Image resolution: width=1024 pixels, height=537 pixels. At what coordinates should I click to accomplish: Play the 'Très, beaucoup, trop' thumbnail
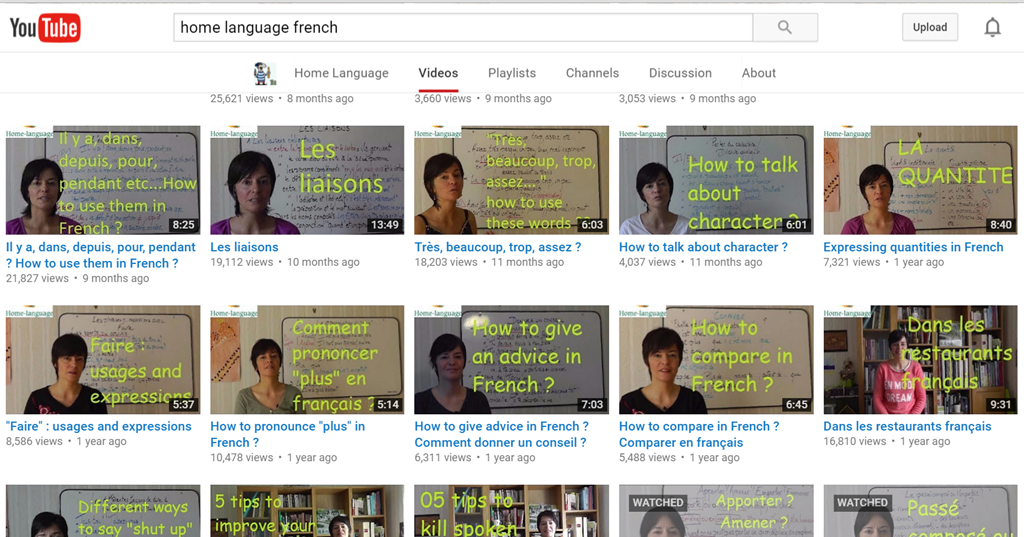(x=511, y=180)
